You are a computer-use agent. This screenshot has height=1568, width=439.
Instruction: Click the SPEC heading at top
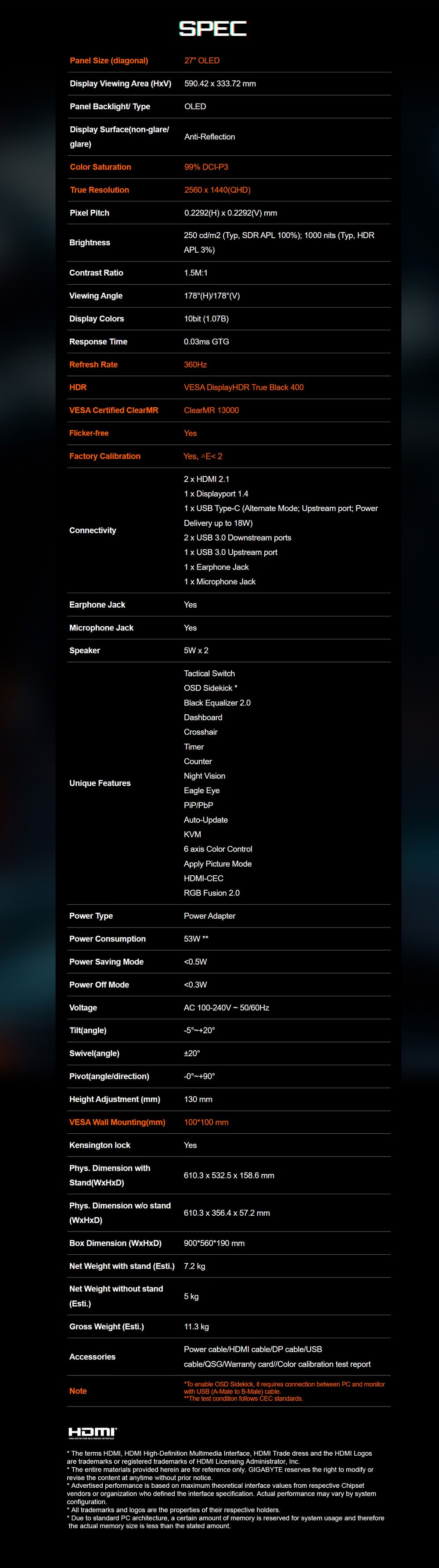(212, 29)
